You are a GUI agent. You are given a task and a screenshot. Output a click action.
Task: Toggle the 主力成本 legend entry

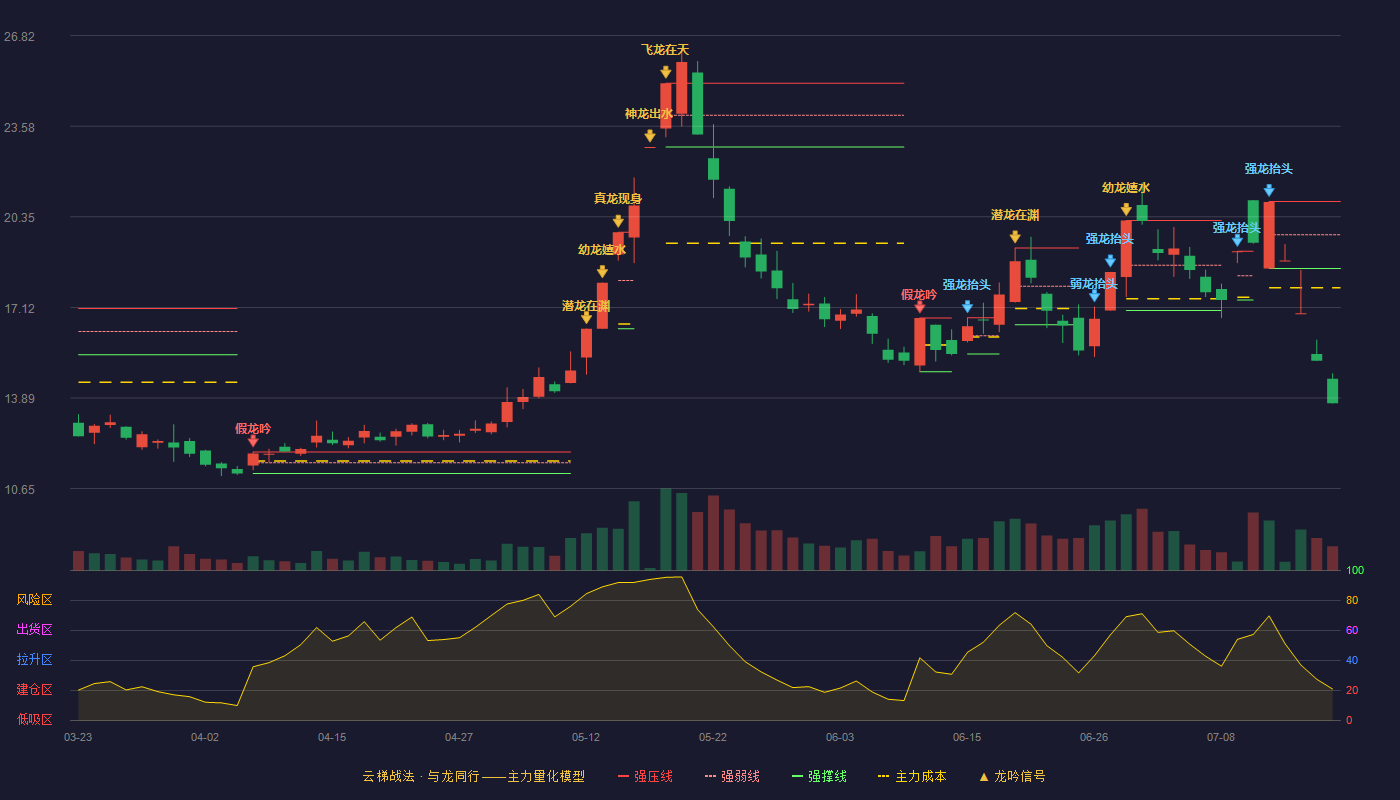(x=912, y=776)
